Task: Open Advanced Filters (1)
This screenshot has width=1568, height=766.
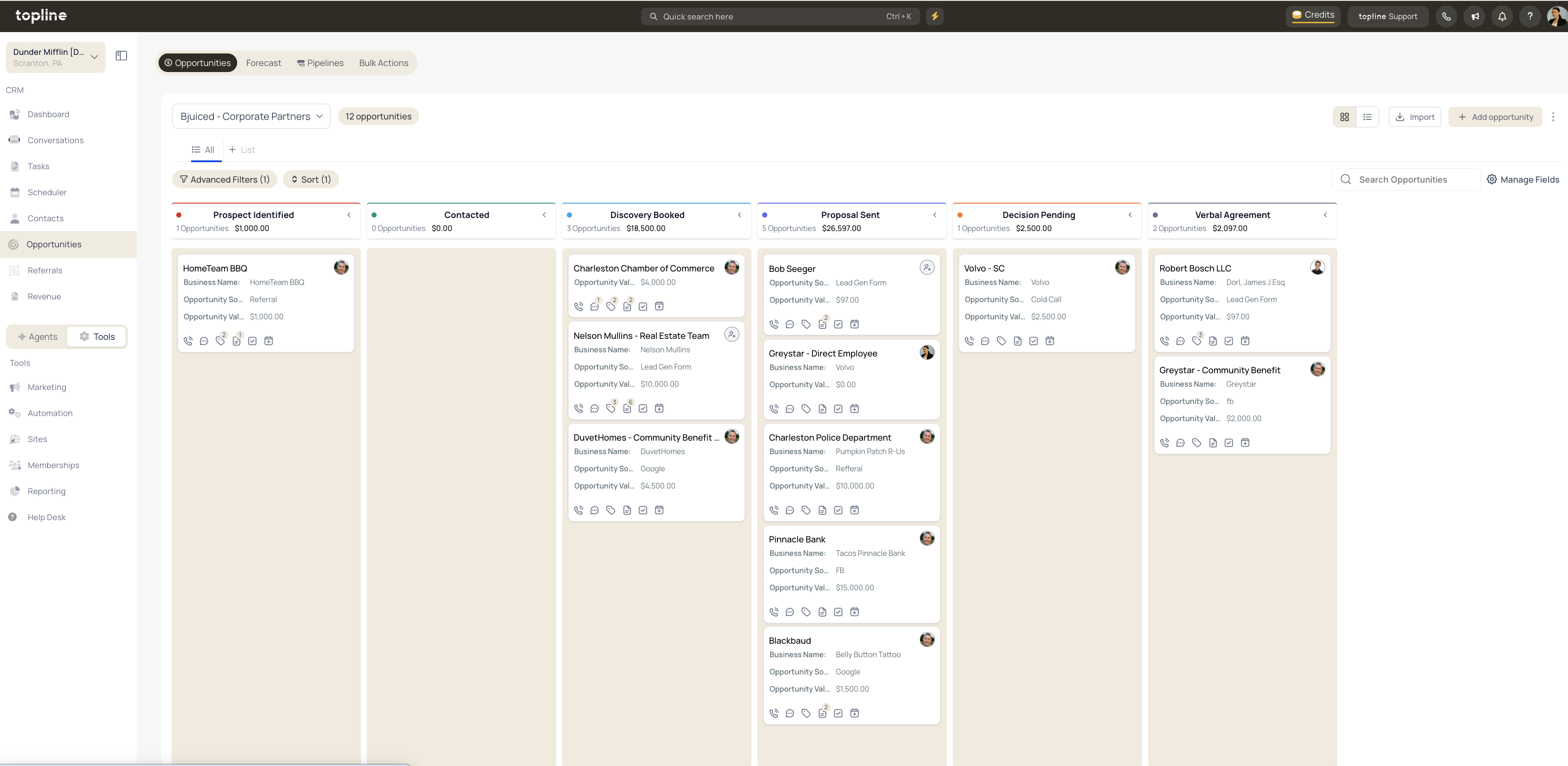Action: point(225,179)
